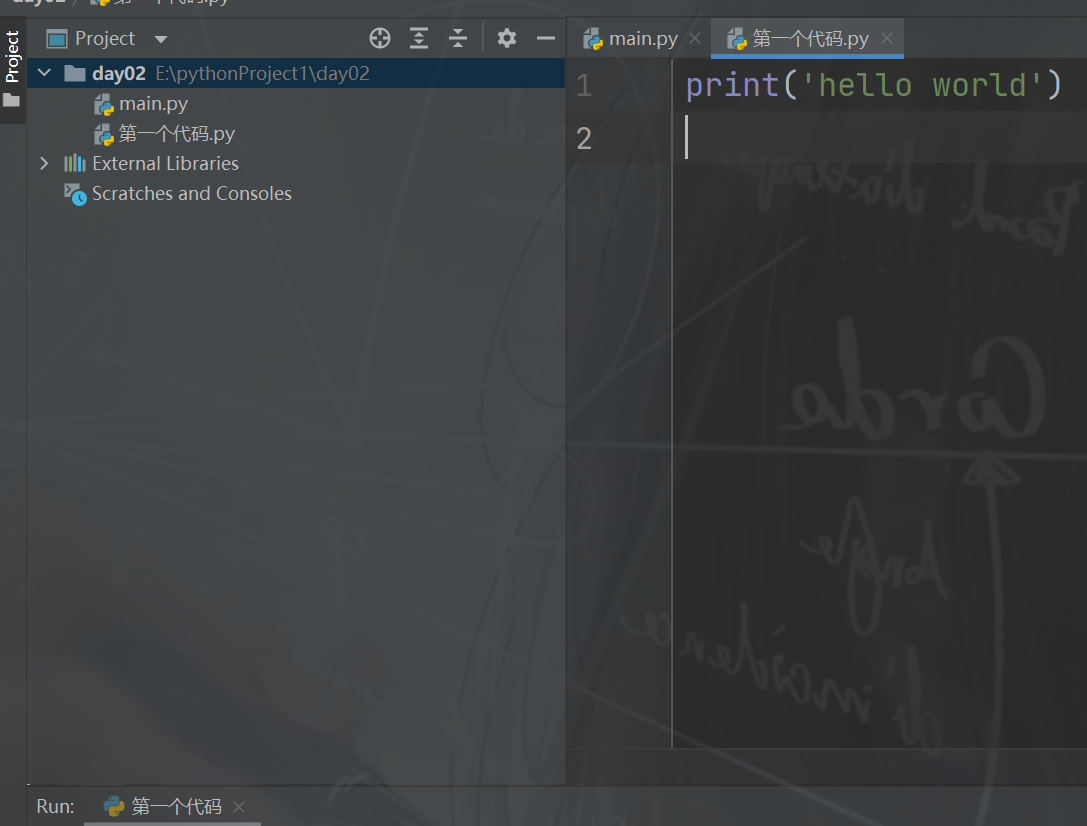Close the 第一个代码.py editor tab
Screen dimensions: 1087x826
[887, 39]
